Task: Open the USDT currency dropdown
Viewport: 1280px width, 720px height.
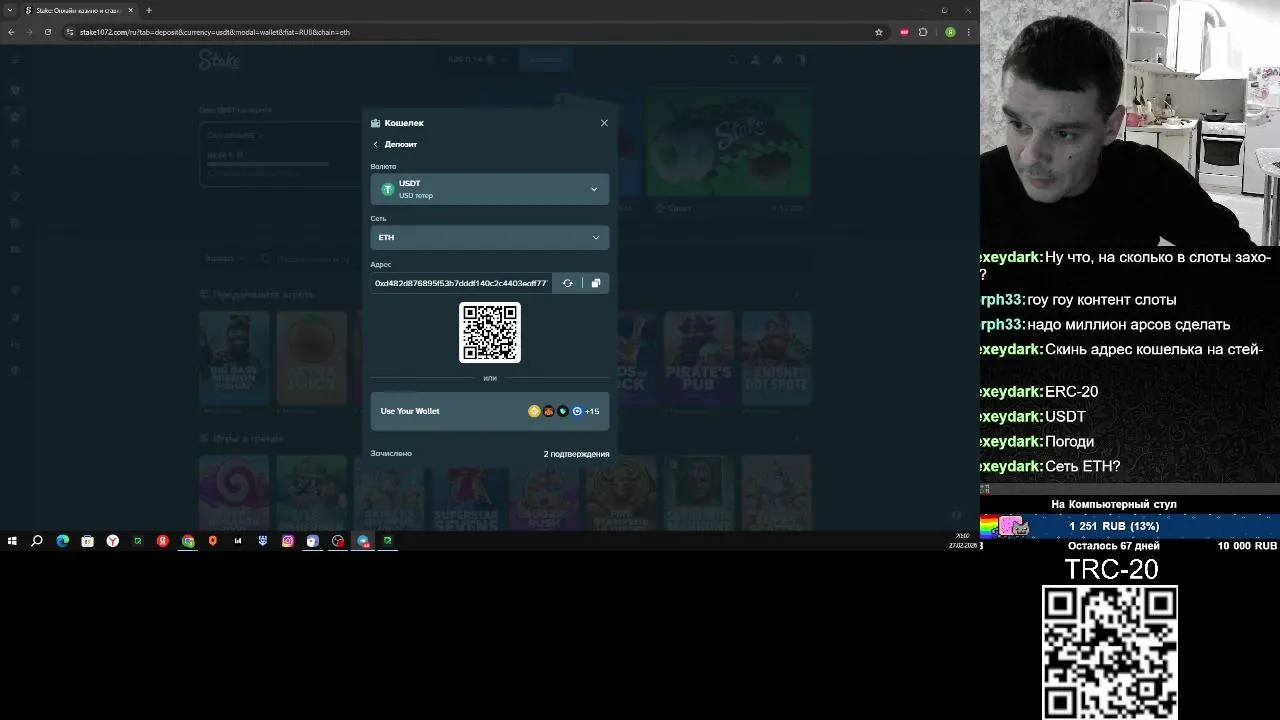Action: 490,189
